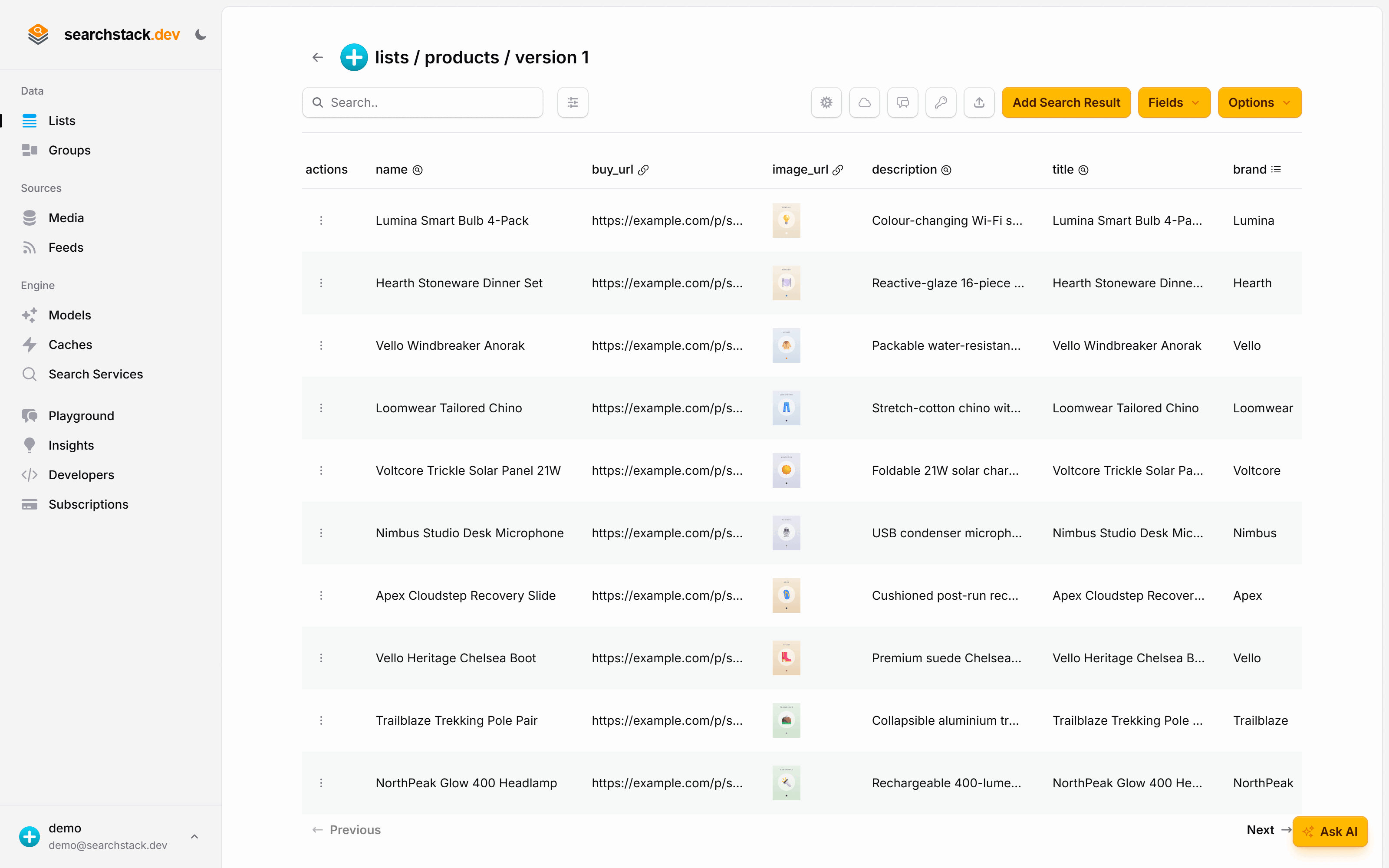Open Models in the sidebar
The height and width of the screenshot is (868, 1389).
pos(69,315)
